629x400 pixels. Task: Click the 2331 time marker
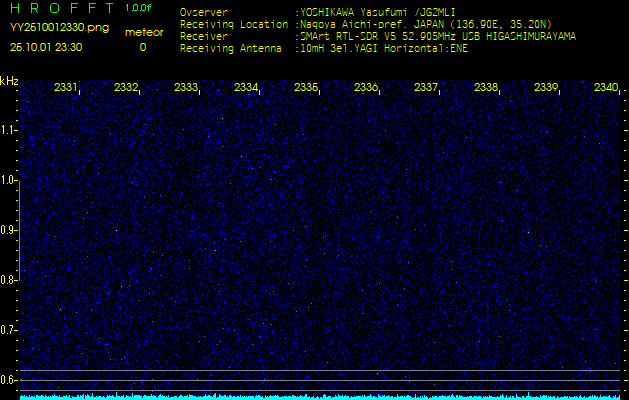66,88
